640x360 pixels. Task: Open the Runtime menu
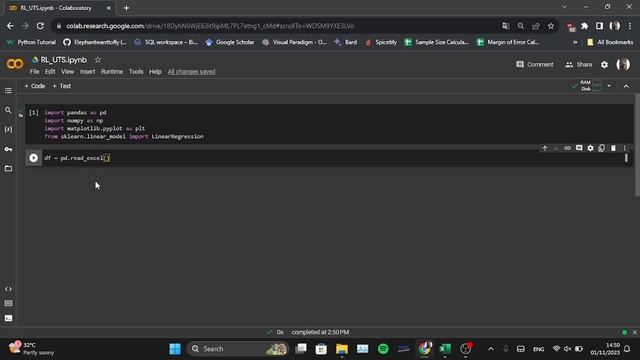tap(112, 71)
